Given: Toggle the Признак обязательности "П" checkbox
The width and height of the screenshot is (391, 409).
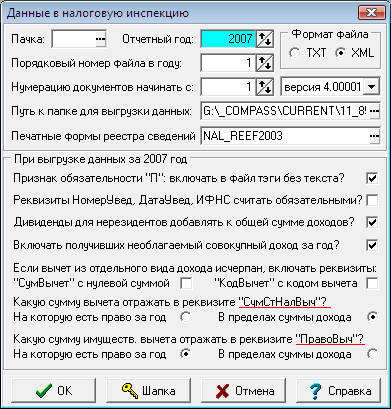Looking at the screenshot, I should click(x=372, y=178).
